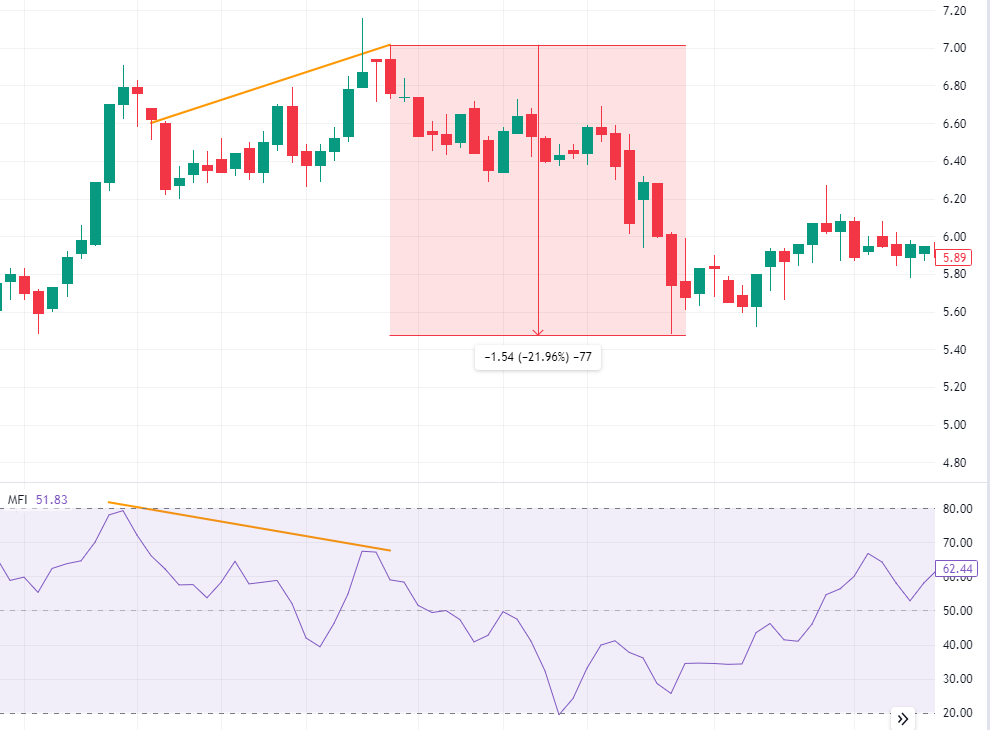
Task: Select the -1.54 (-21.96%) measurement label
Action: tap(538, 357)
